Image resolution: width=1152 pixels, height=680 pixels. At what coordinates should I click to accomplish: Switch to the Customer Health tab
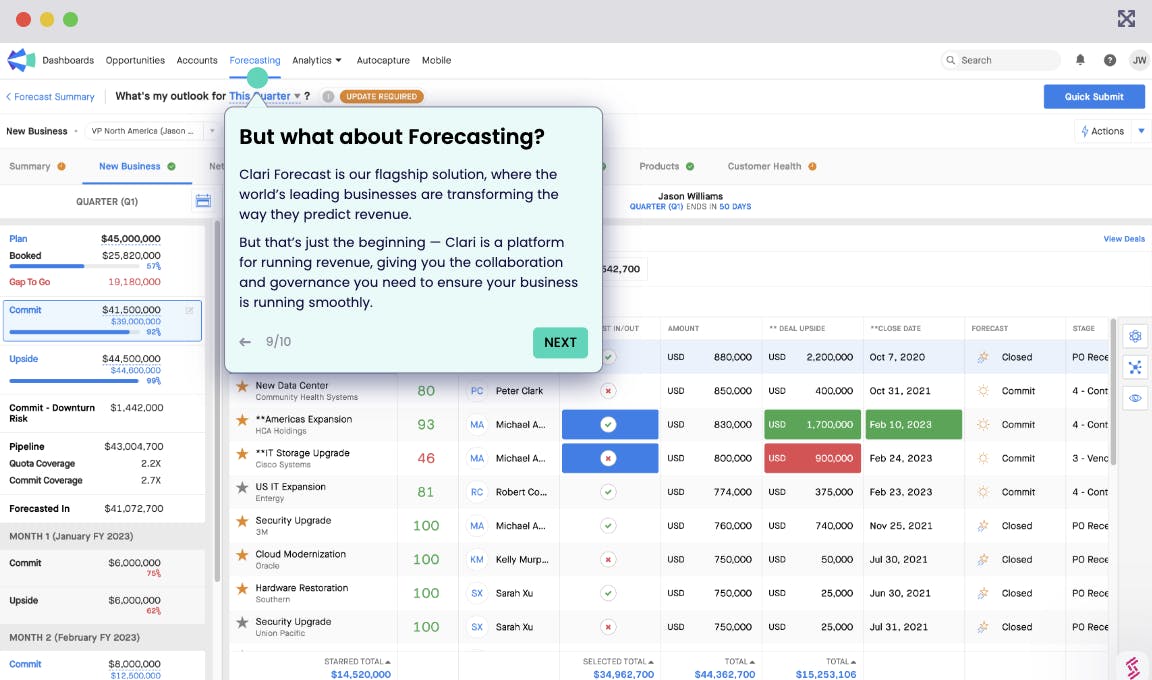pyautogui.click(x=771, y=167)
